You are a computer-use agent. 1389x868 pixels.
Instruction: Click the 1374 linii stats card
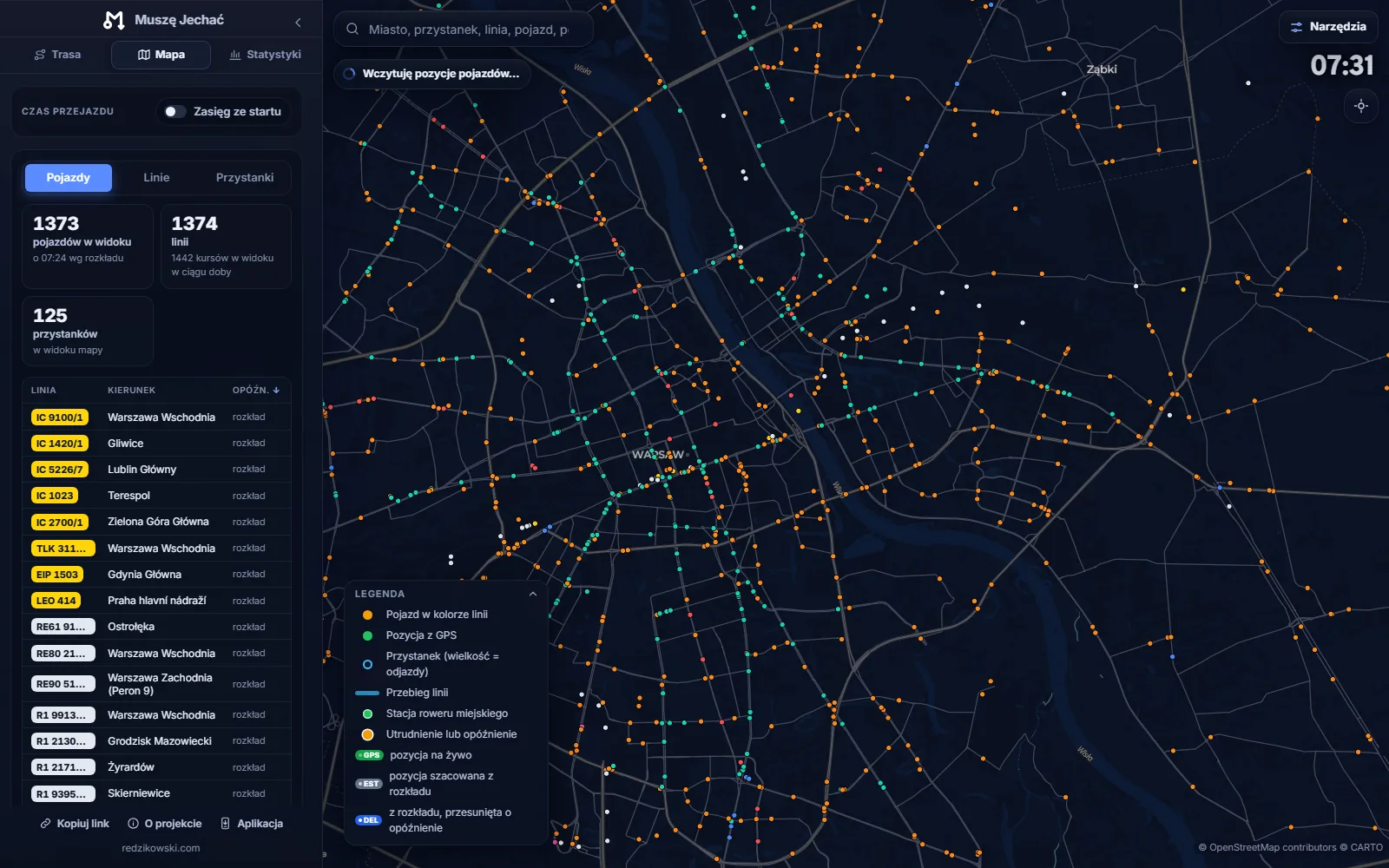(226, 247)
